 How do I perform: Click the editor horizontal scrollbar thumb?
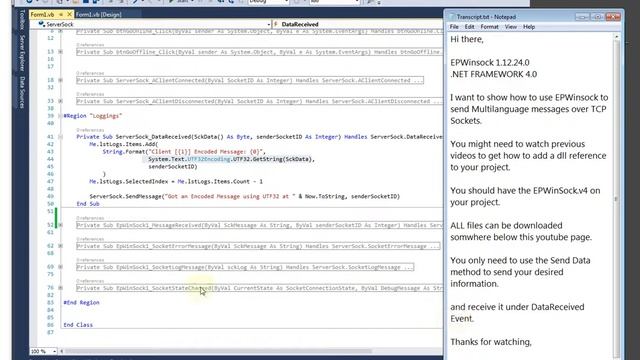(x=218, y=351)
